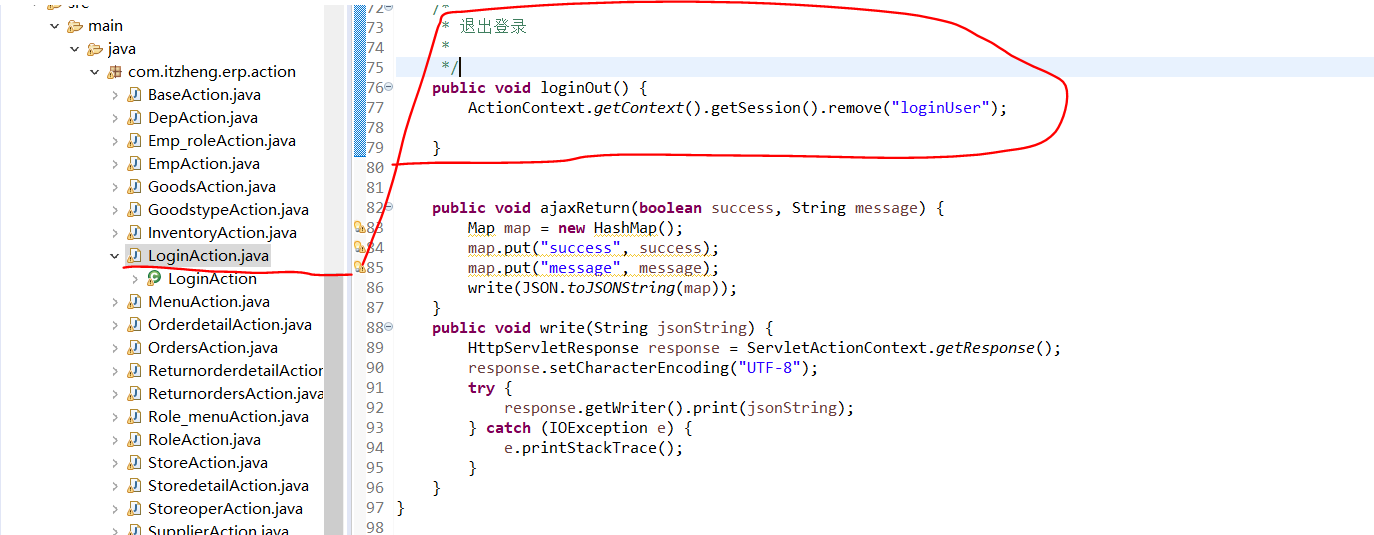The image size is (1374, 535).
Task: Select BaseAction.java in the tree
Action: (204, 95)
